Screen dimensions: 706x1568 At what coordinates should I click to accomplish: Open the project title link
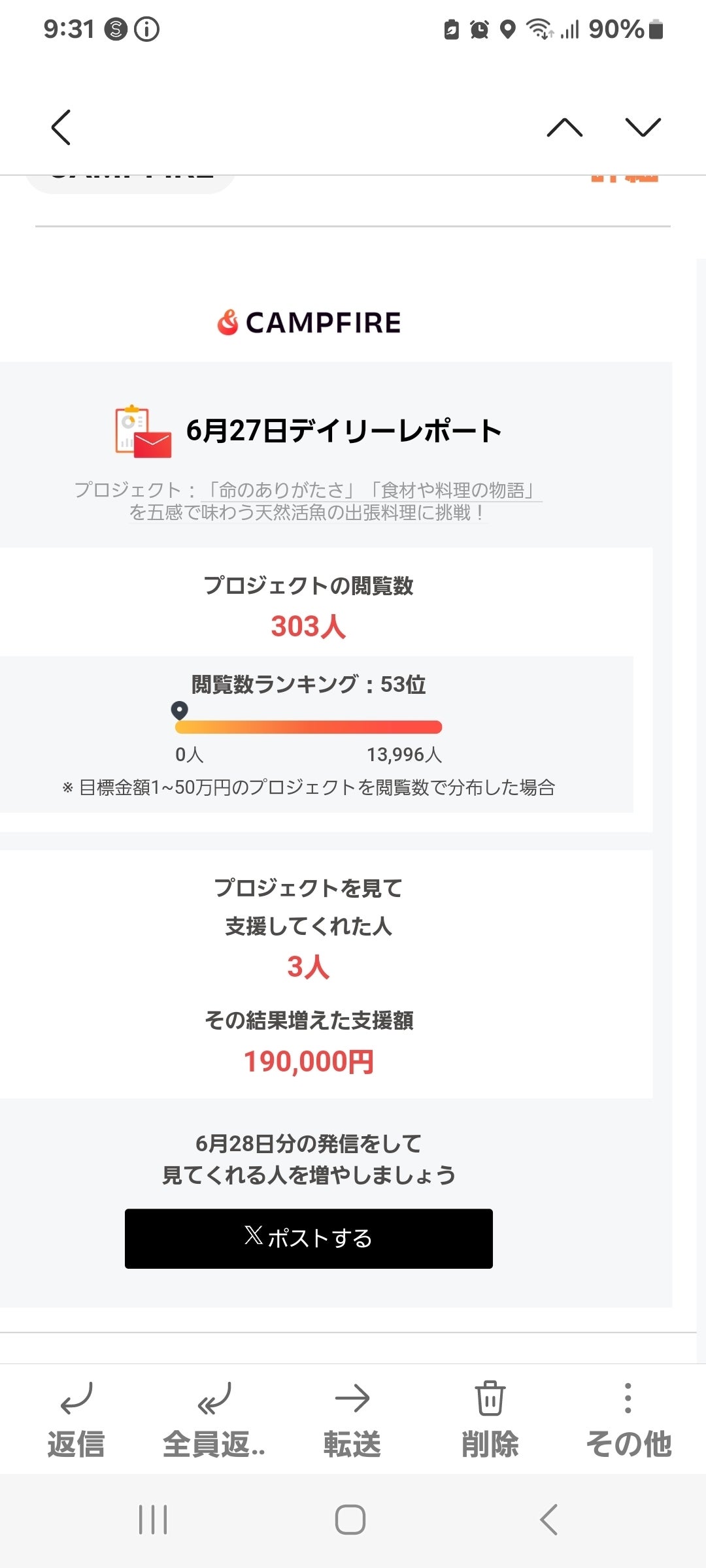point(307,501)
